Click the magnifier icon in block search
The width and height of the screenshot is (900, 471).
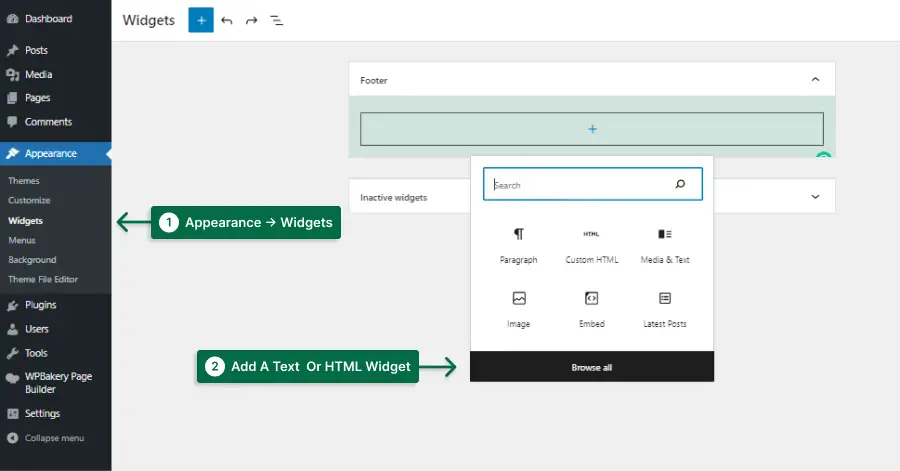[x=680, y=184]
